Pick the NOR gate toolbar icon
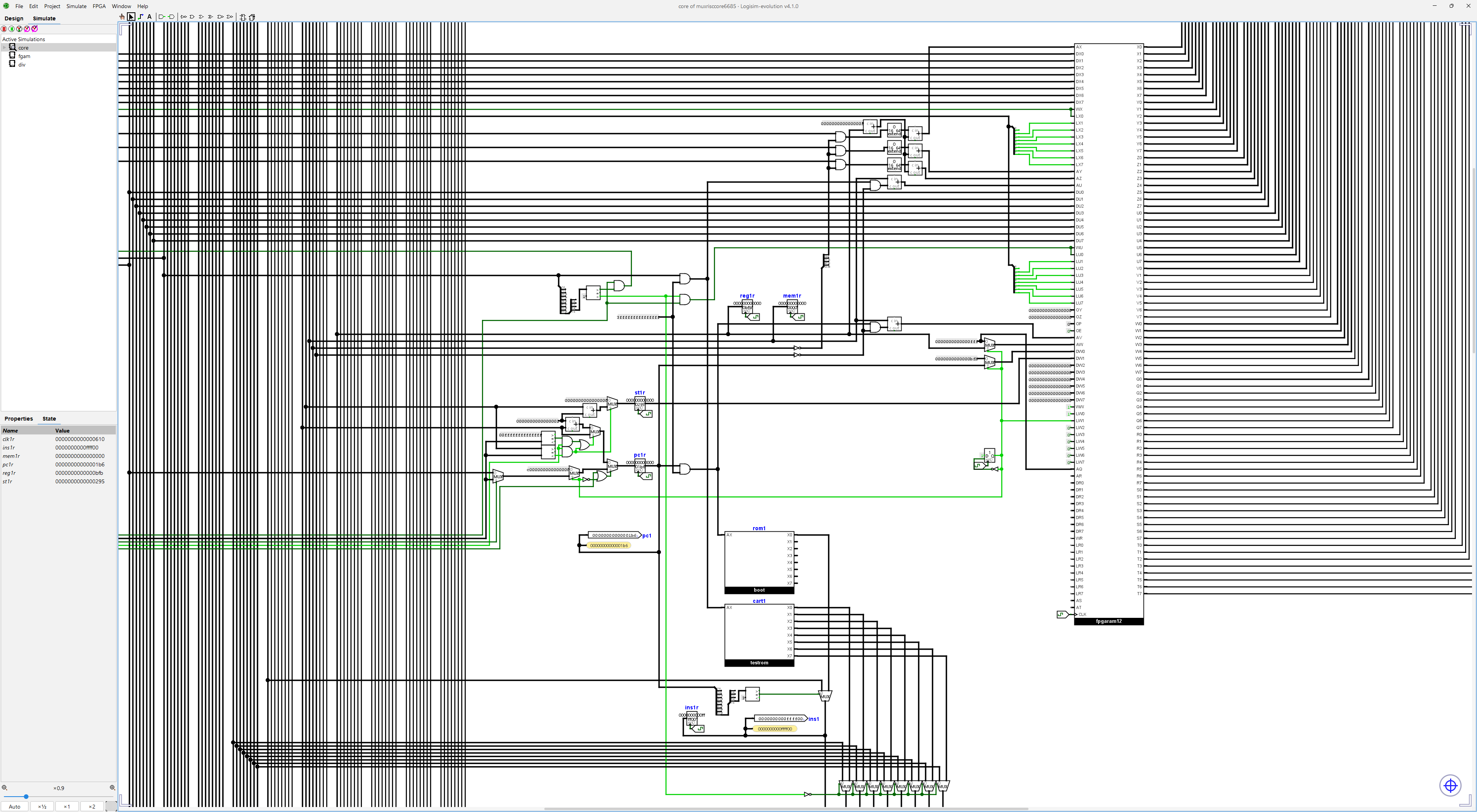Image resolution: width=1477 pixels, height=812 pixels. coord(230,17)
